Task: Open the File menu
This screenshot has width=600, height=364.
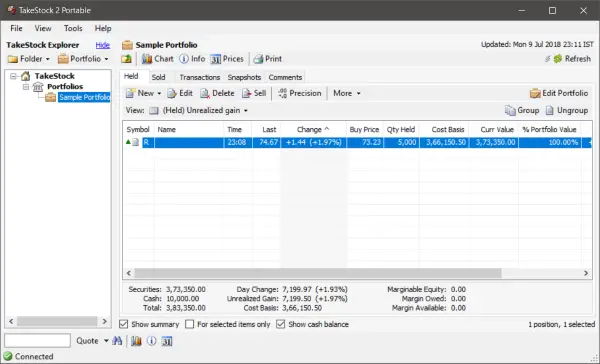Action: (16, 28)
